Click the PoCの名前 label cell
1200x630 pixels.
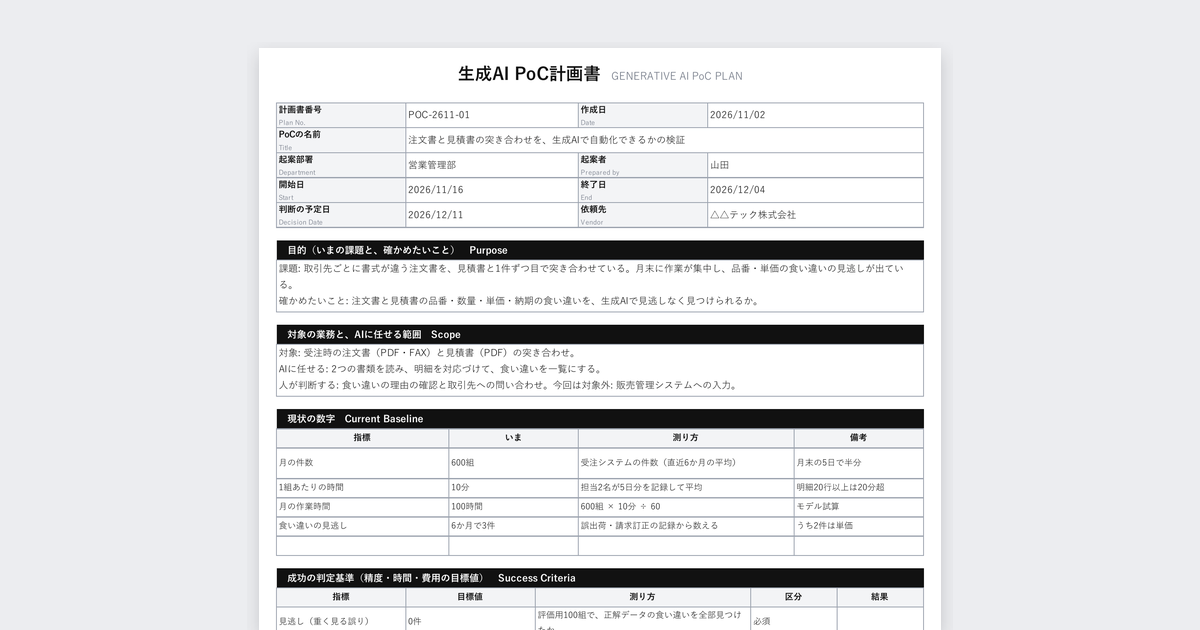[341, 140]
